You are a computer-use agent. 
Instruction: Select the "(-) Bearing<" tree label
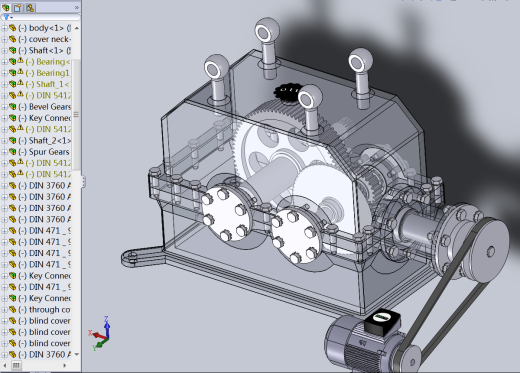(x=48, y=62)
